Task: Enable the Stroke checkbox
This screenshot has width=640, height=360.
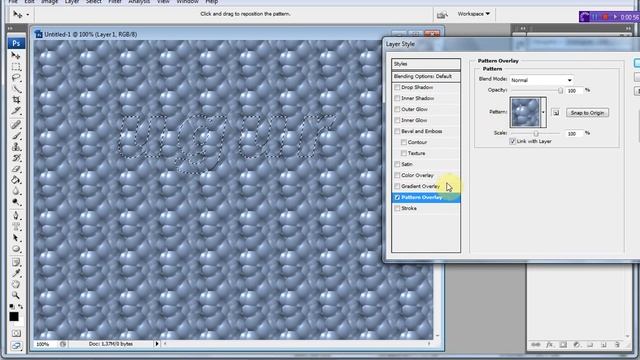Action: [x=397, y=208]
